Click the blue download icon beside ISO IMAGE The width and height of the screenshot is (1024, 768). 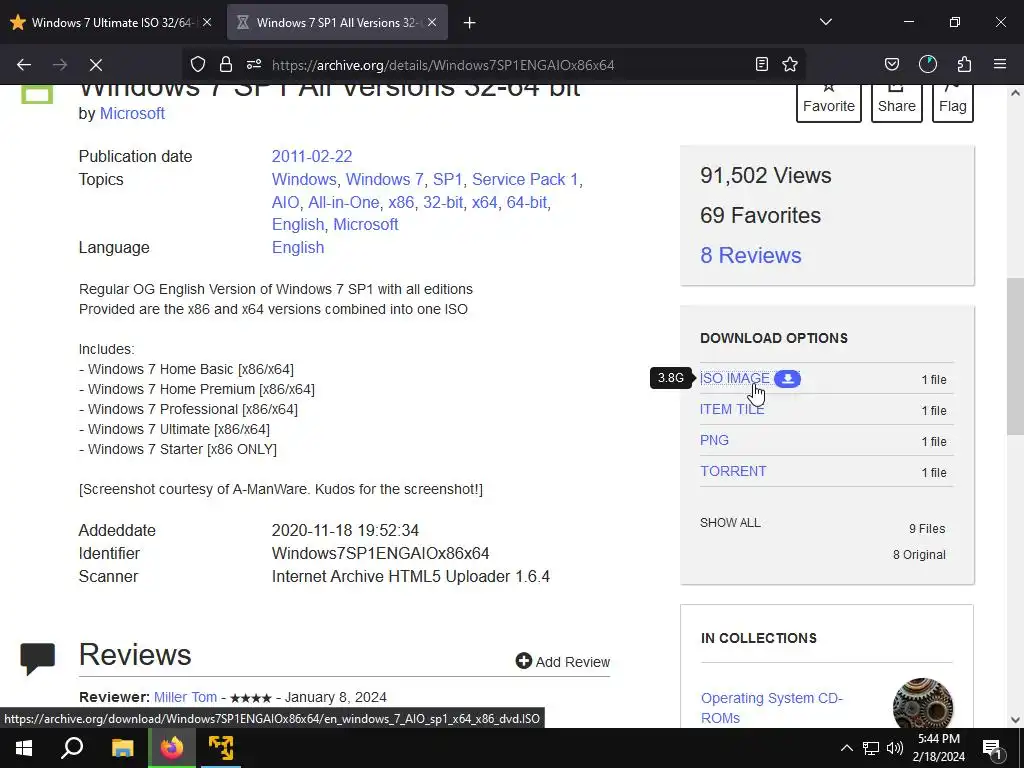click(x=788, y=379)
